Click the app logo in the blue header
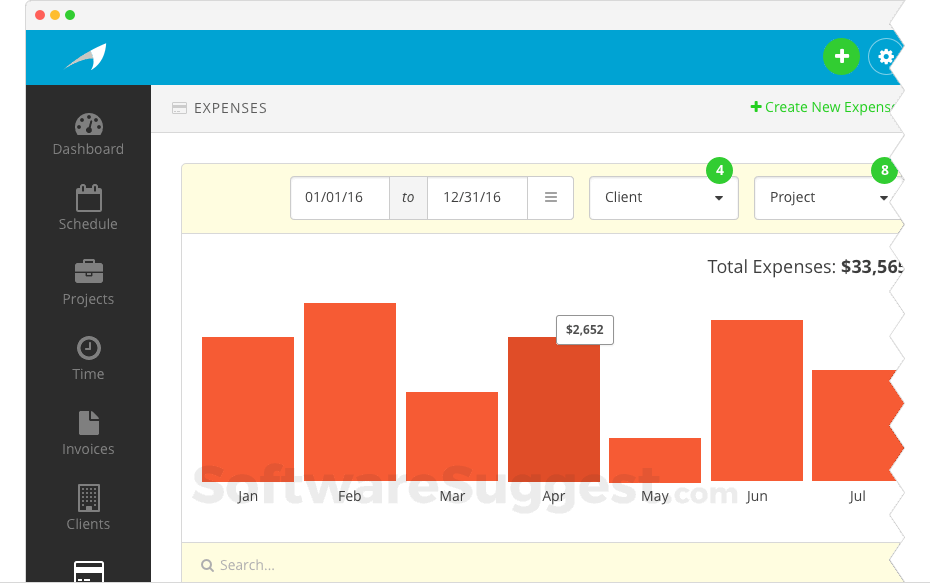This screenshot has height=583, width=930. coord(86,57)
